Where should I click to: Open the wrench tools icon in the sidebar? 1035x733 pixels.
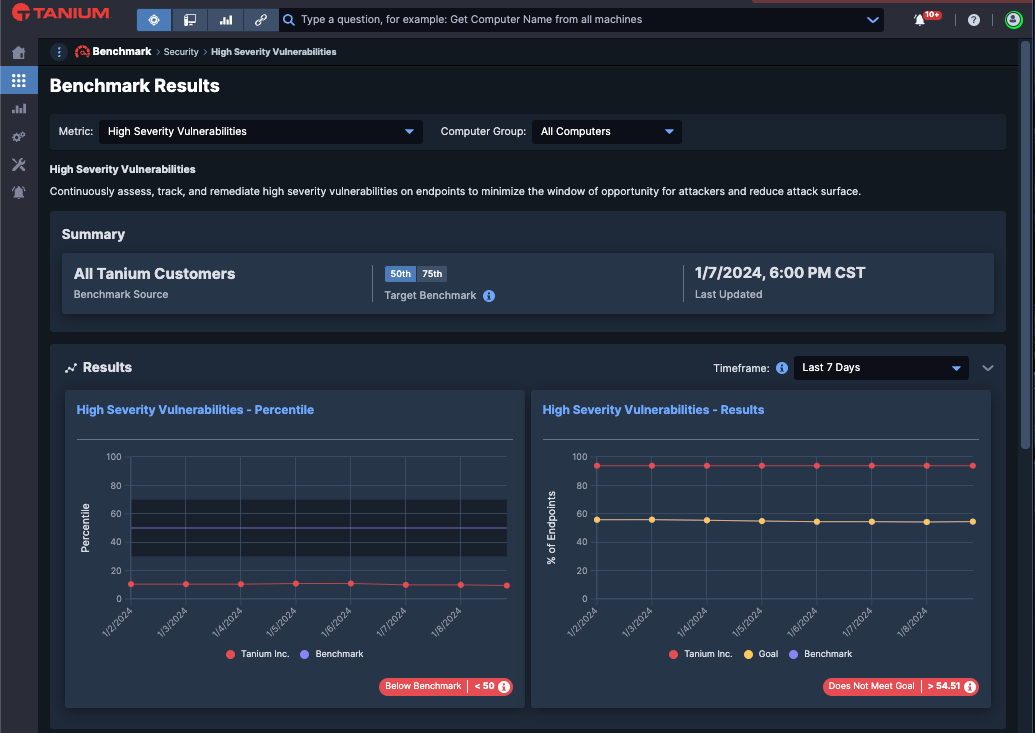[18, 164]
